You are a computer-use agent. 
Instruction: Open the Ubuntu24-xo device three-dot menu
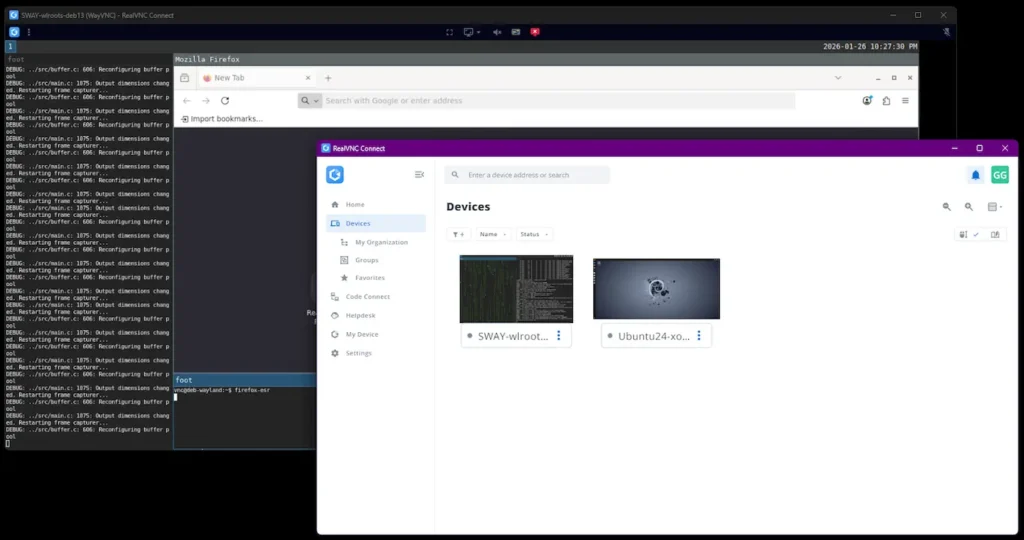pos(699,336)
